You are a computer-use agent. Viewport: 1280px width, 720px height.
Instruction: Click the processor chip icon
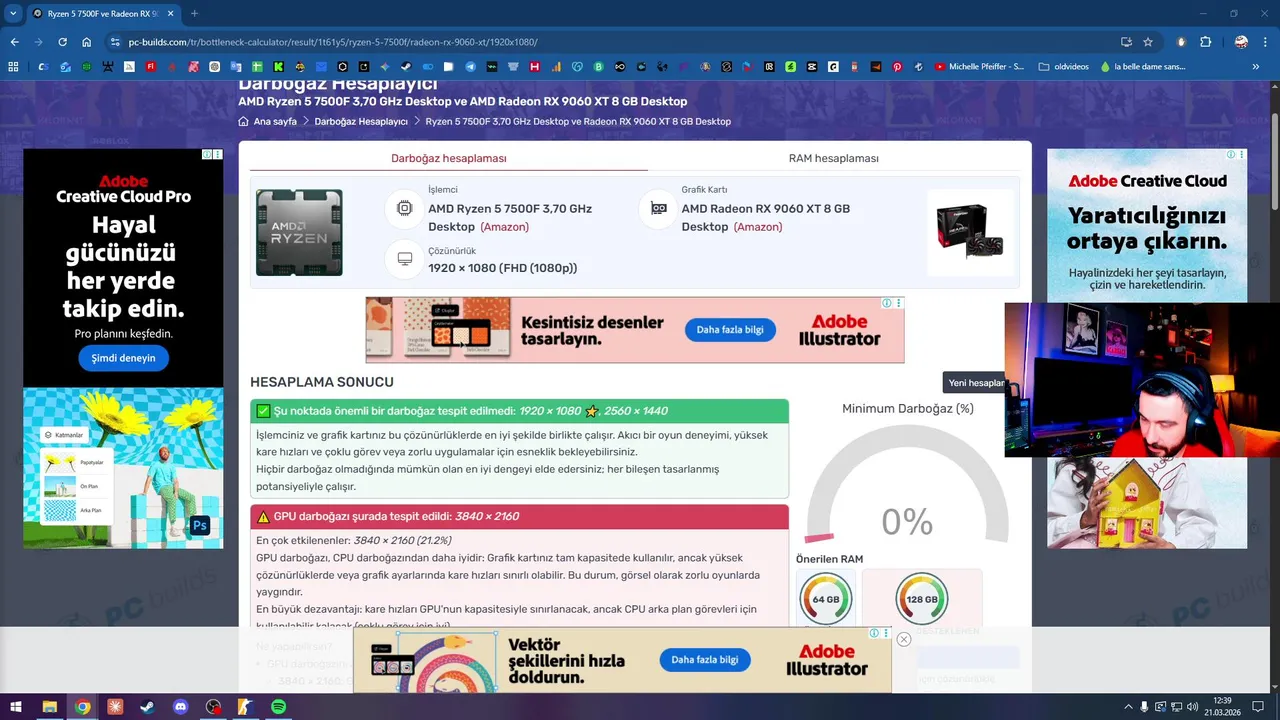[x=404, y=209]
